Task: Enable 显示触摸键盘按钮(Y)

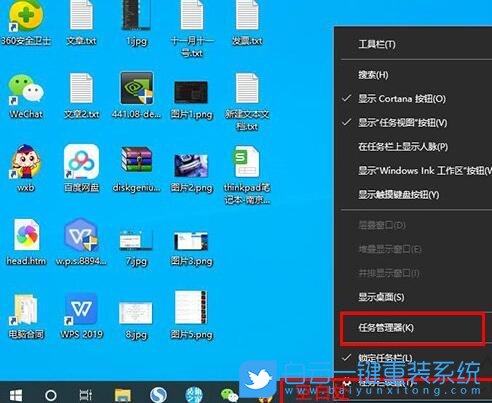Action: (413, 195)
